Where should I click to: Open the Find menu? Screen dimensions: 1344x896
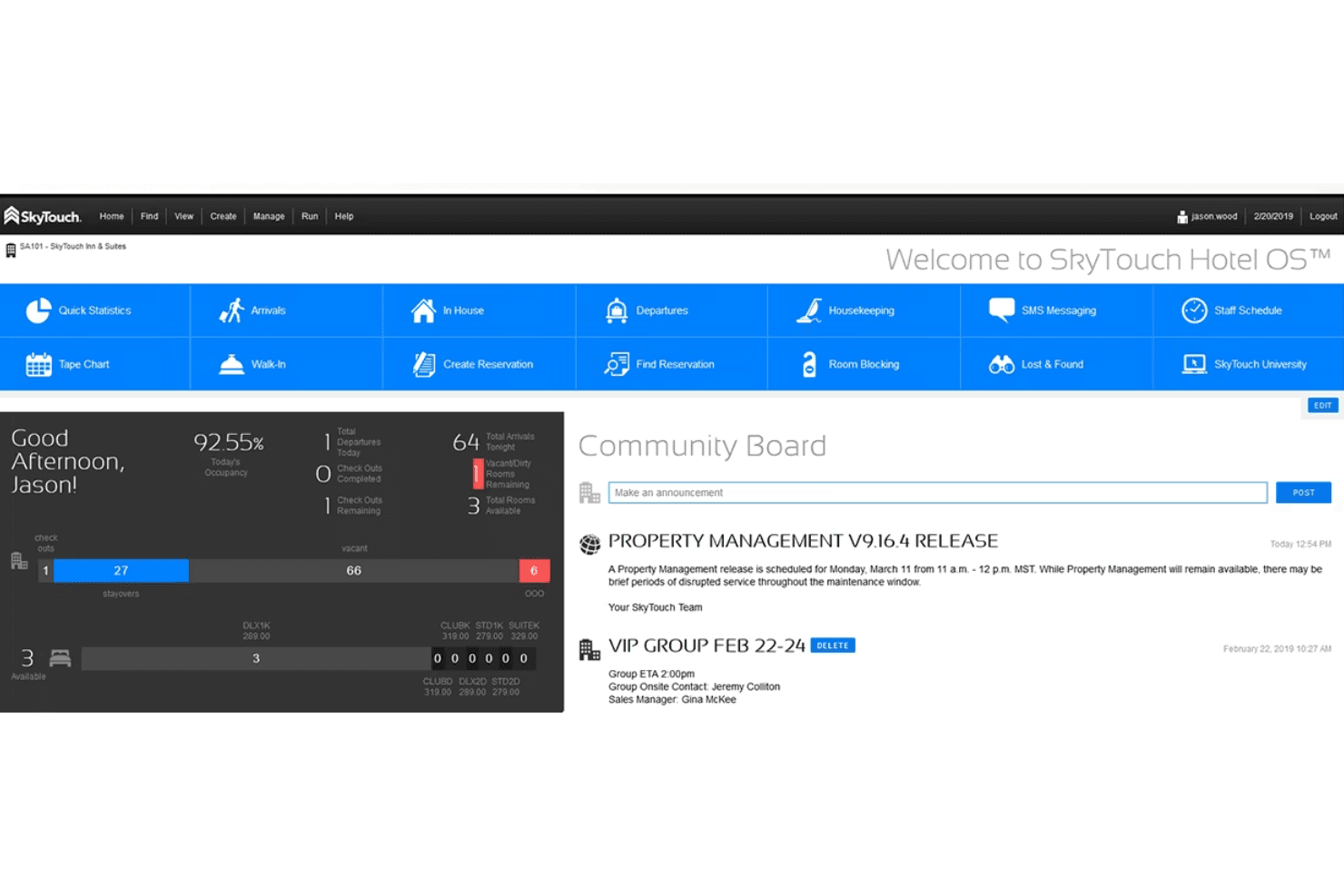click(x=150, y=216)
